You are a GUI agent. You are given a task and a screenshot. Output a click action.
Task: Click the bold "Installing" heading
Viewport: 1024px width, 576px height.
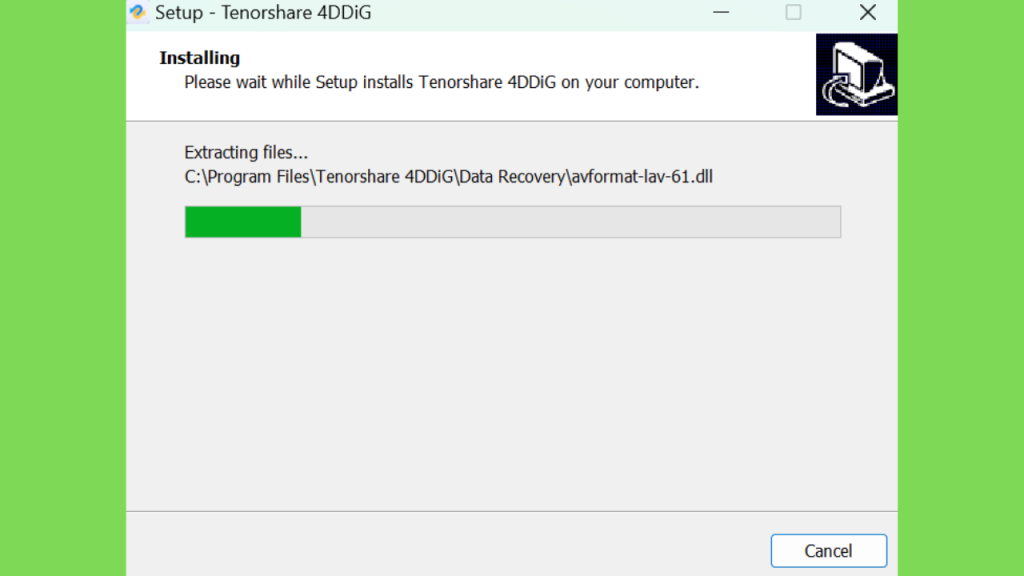pos(200,58)
